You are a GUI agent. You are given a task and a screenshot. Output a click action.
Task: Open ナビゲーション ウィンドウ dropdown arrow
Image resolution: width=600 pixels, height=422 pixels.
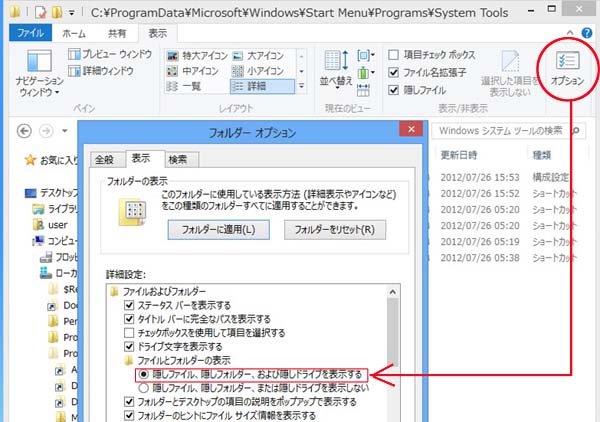[58, 92]
